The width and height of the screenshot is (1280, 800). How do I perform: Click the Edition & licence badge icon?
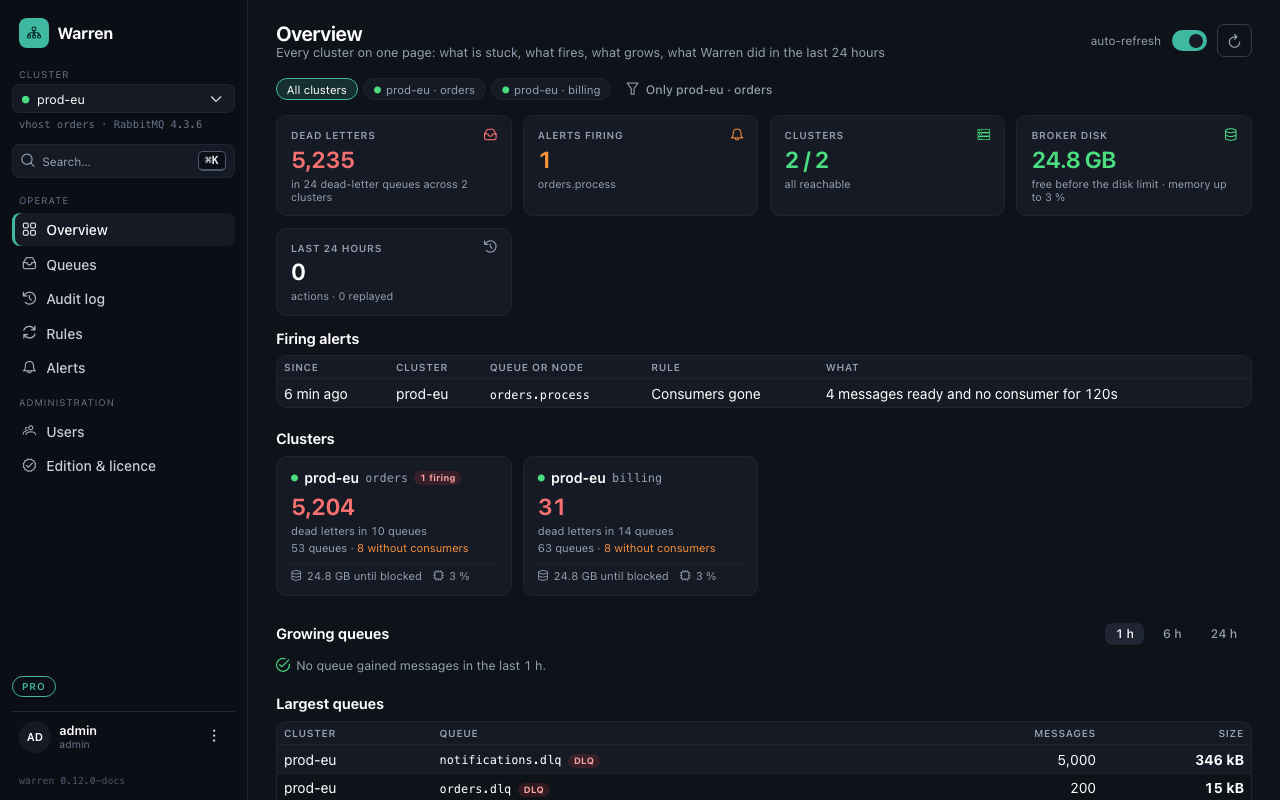point(29,465)
